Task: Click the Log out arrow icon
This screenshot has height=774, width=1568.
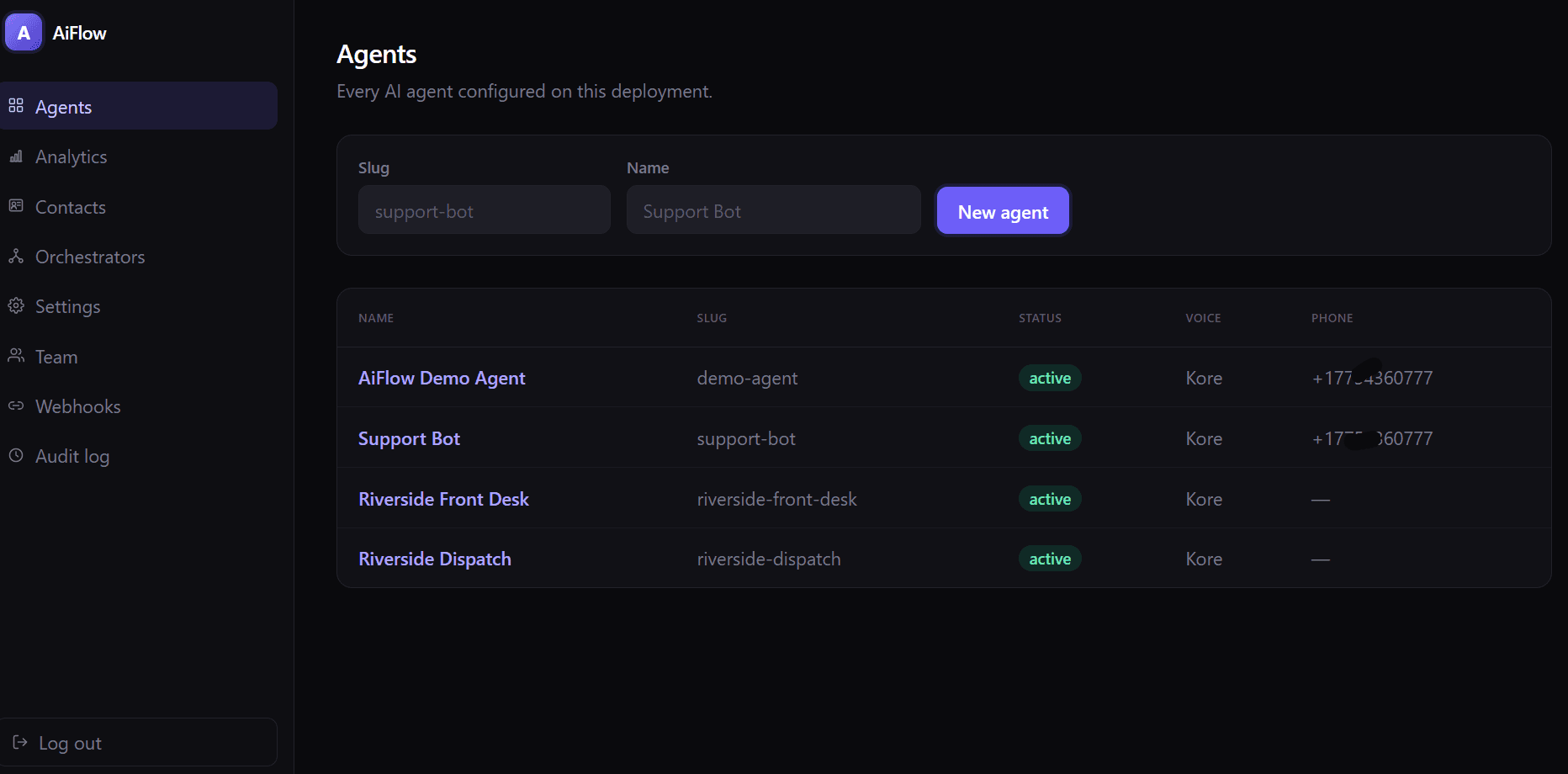Action: [x=20, y=742]
